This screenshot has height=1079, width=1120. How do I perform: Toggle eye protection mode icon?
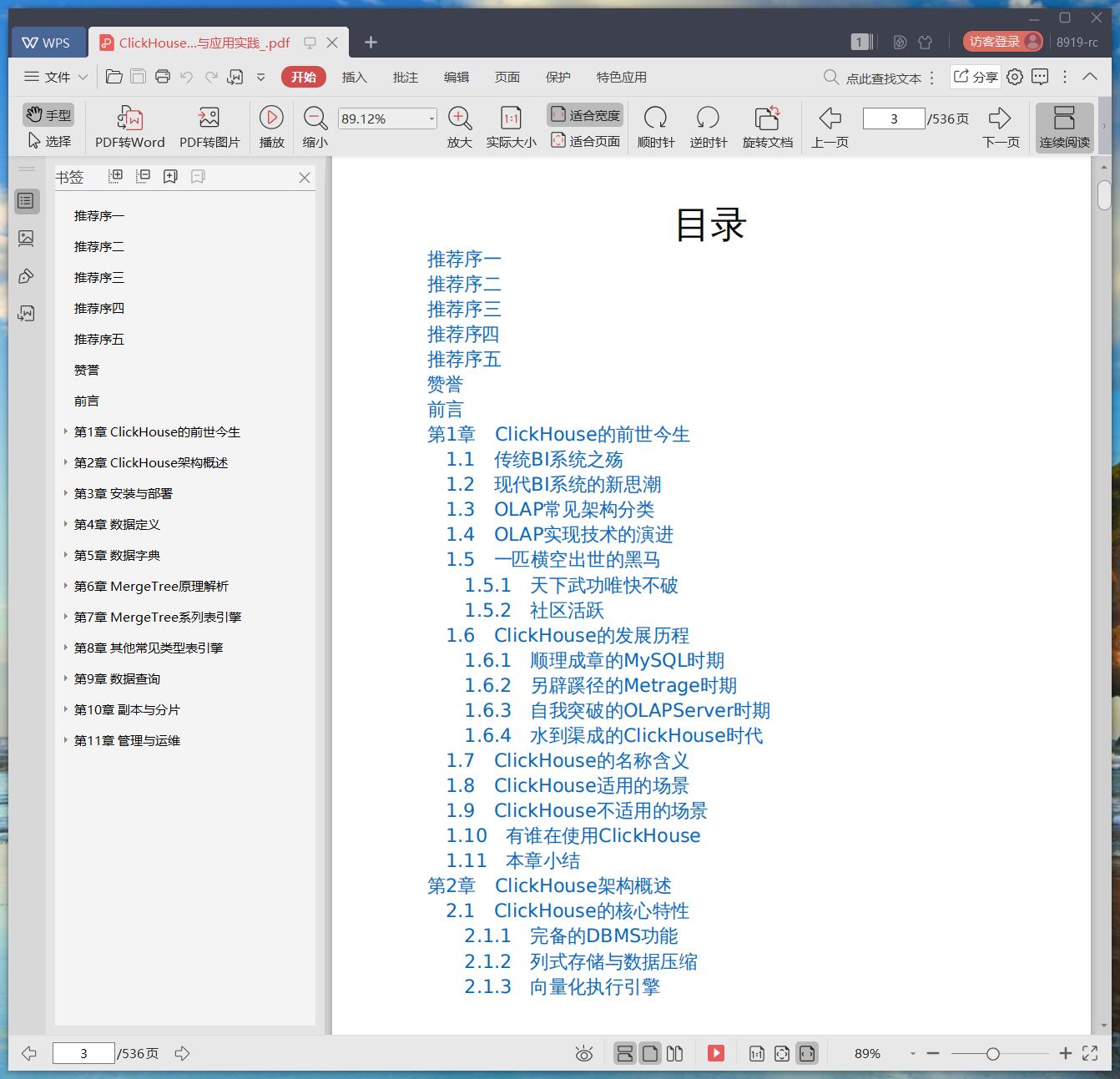point(584,1054)
